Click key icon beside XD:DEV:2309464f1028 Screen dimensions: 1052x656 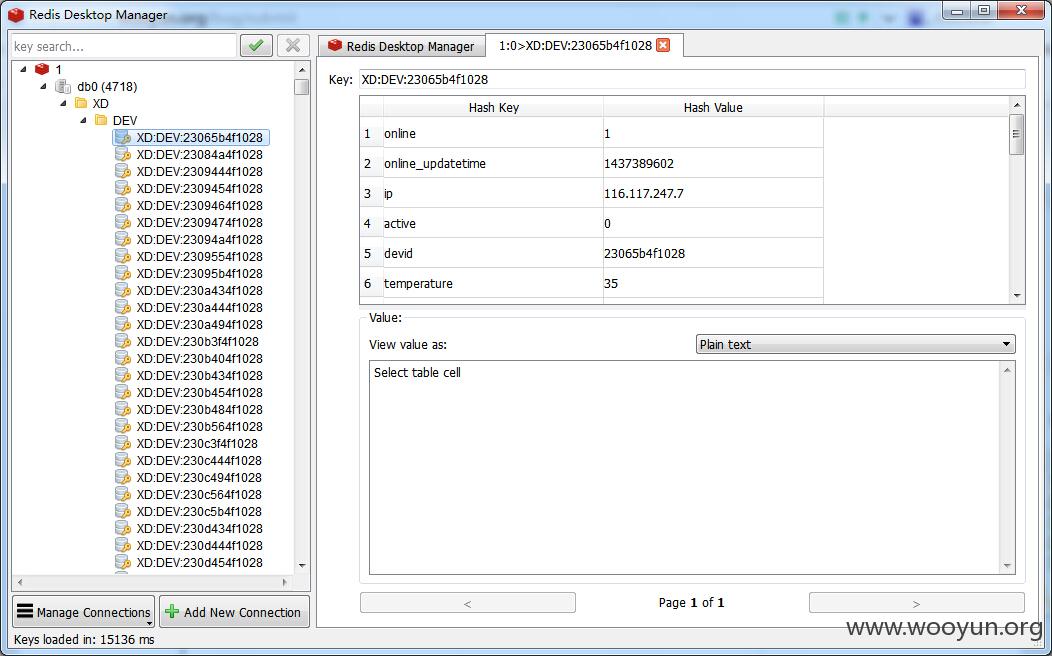[123, 205]
